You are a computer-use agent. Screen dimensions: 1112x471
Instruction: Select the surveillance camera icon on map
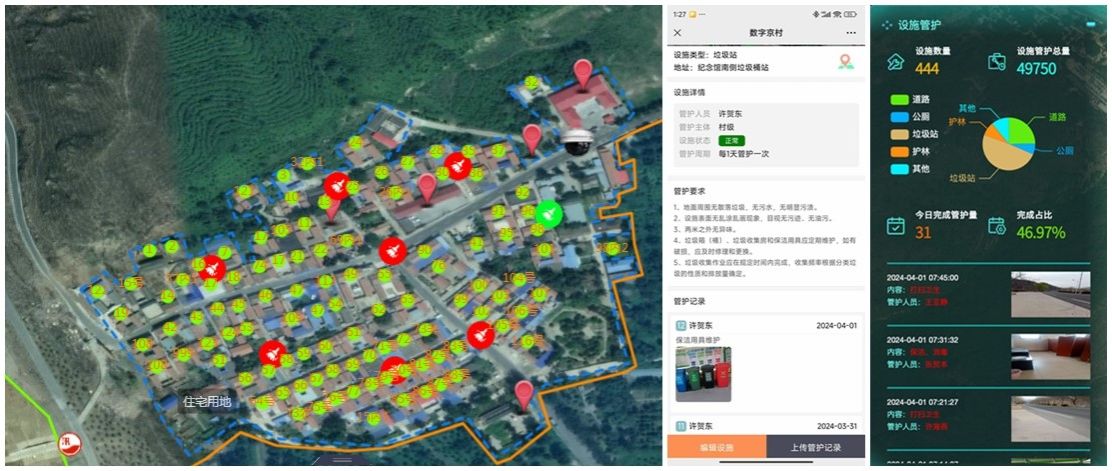click(x=577, y=143)
